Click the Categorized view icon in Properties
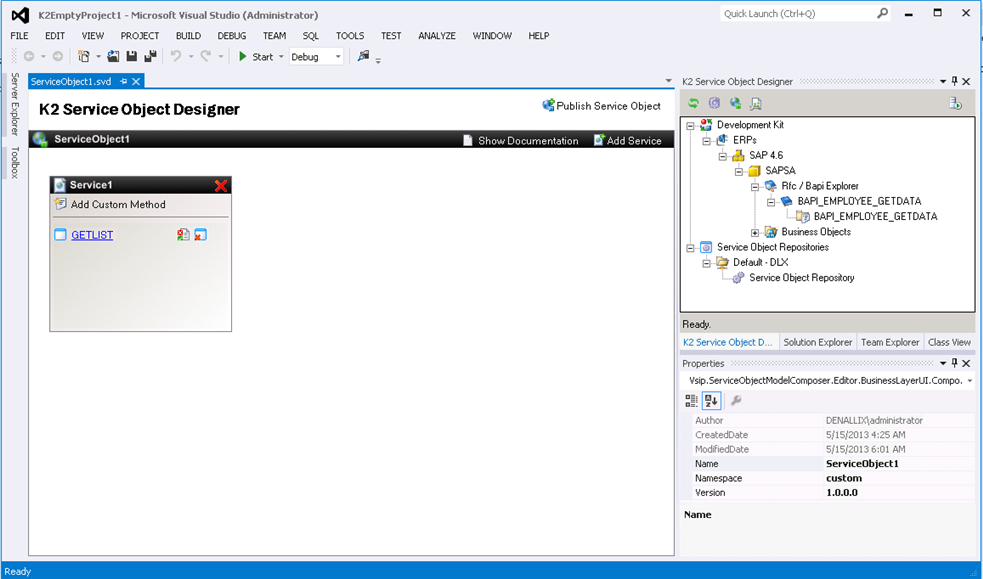The height and width of the screenshot is (579, 983). [691, 400]
